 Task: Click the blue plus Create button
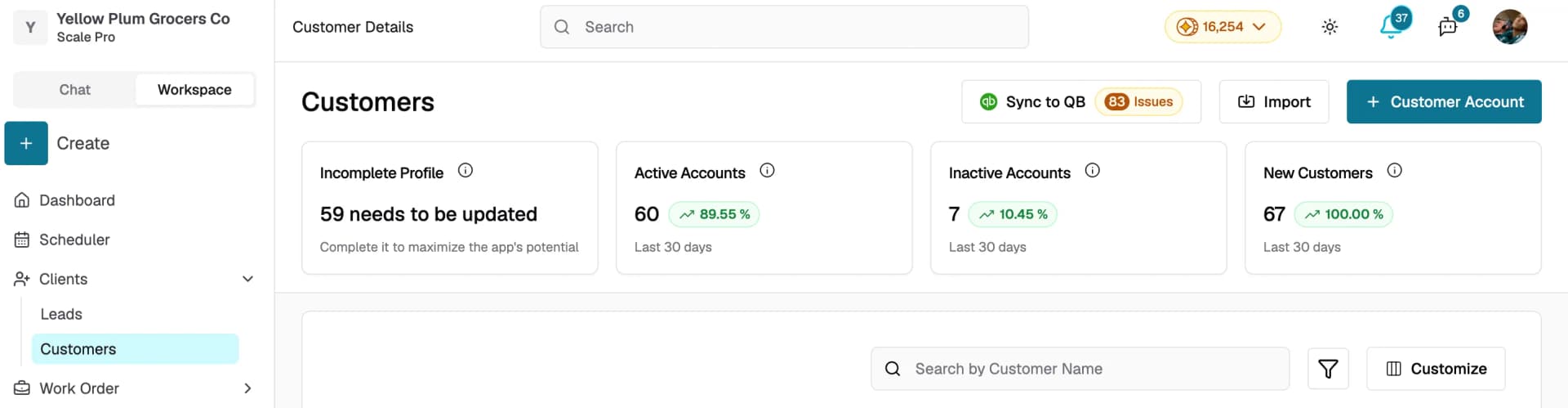tap(26, 143)
